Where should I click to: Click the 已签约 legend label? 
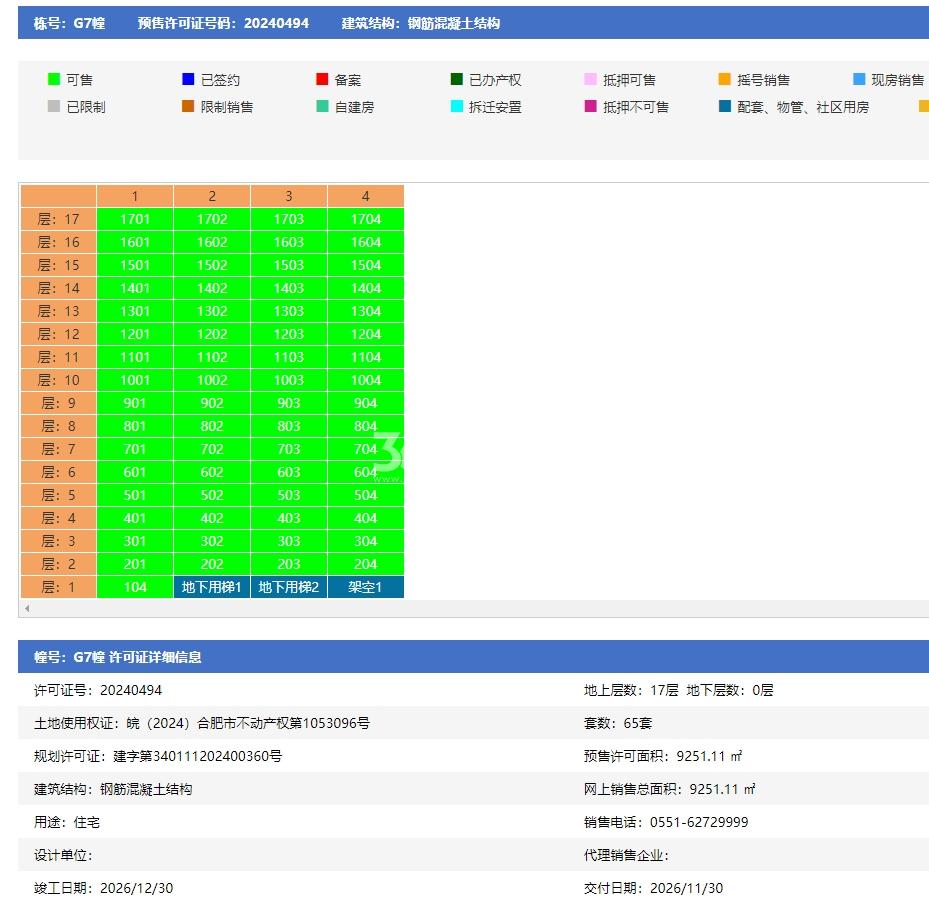(220, 79)
